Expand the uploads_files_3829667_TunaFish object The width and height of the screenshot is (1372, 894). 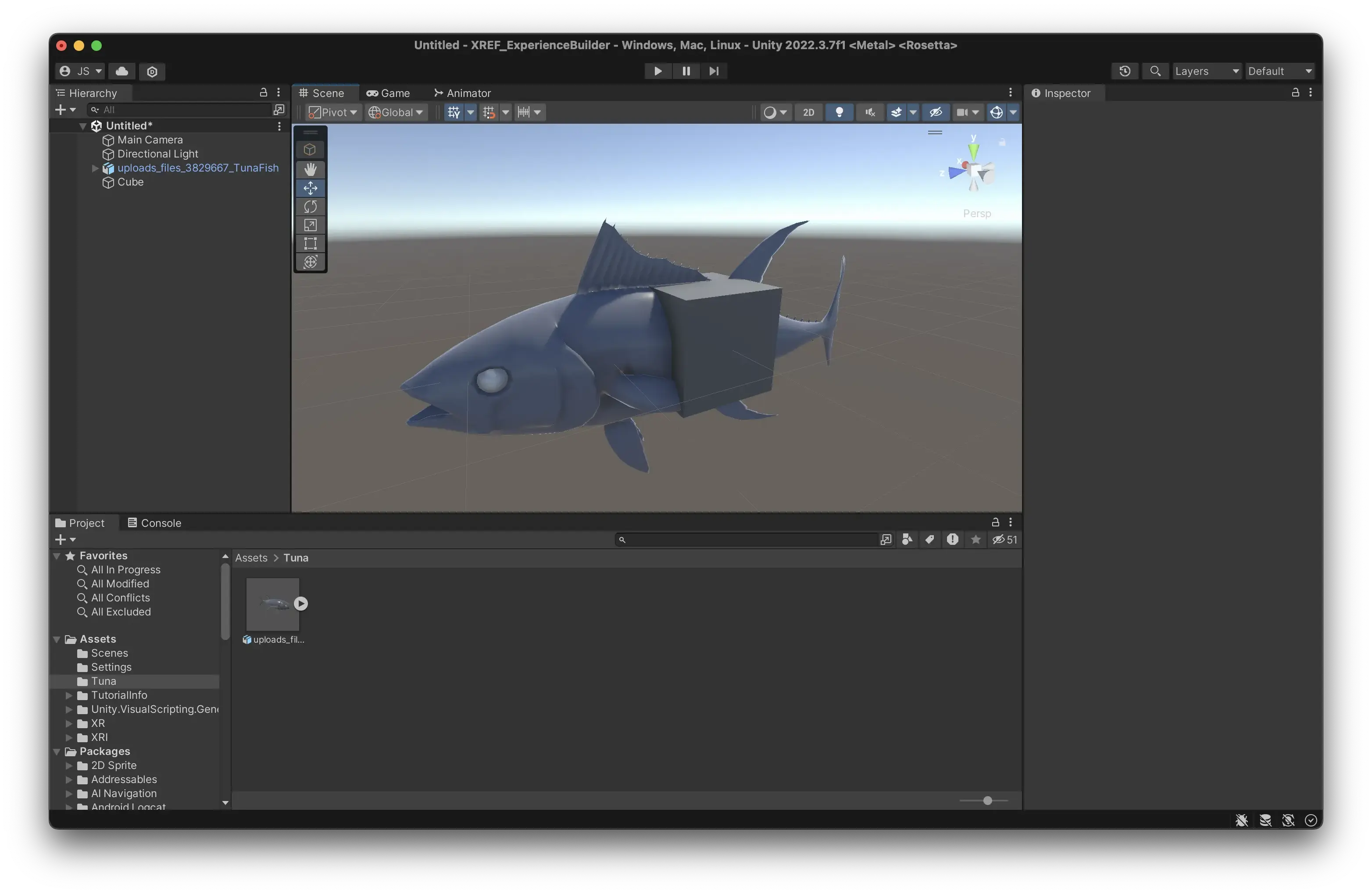[95, 168]
